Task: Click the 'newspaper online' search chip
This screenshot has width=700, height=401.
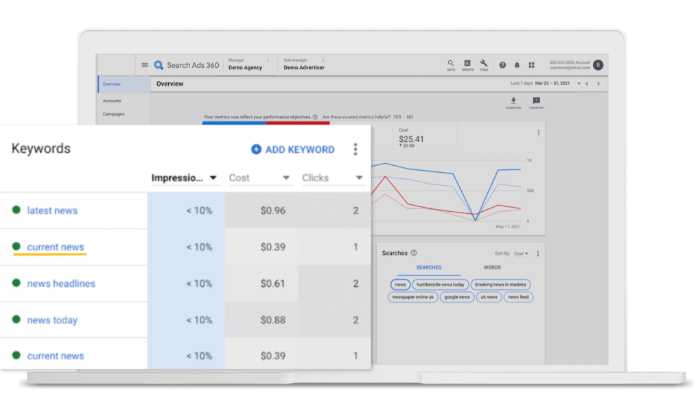Action: [x=412, y=297]
